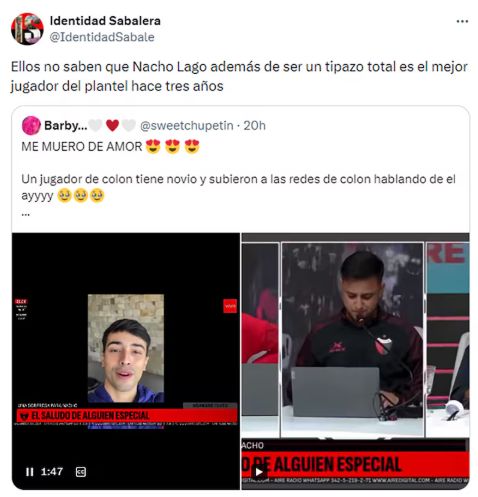478x497 pixels.
Task: Open the right video of man at laptop
Action: 355,361
